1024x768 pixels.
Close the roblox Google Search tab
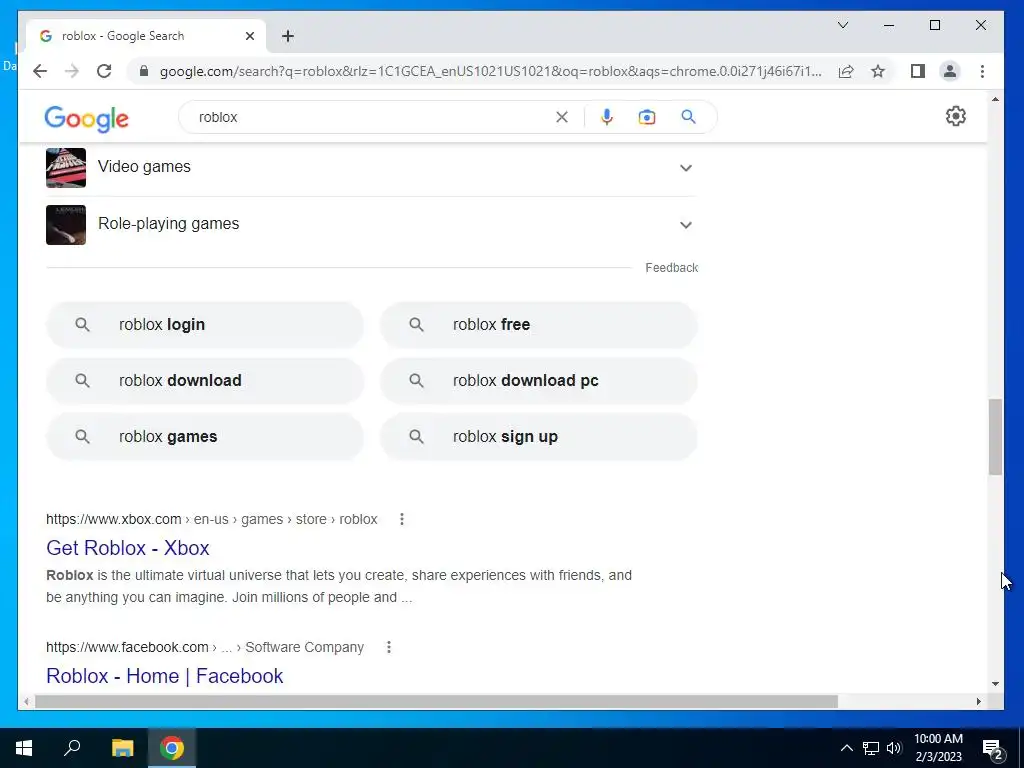[x=249, y=36]
